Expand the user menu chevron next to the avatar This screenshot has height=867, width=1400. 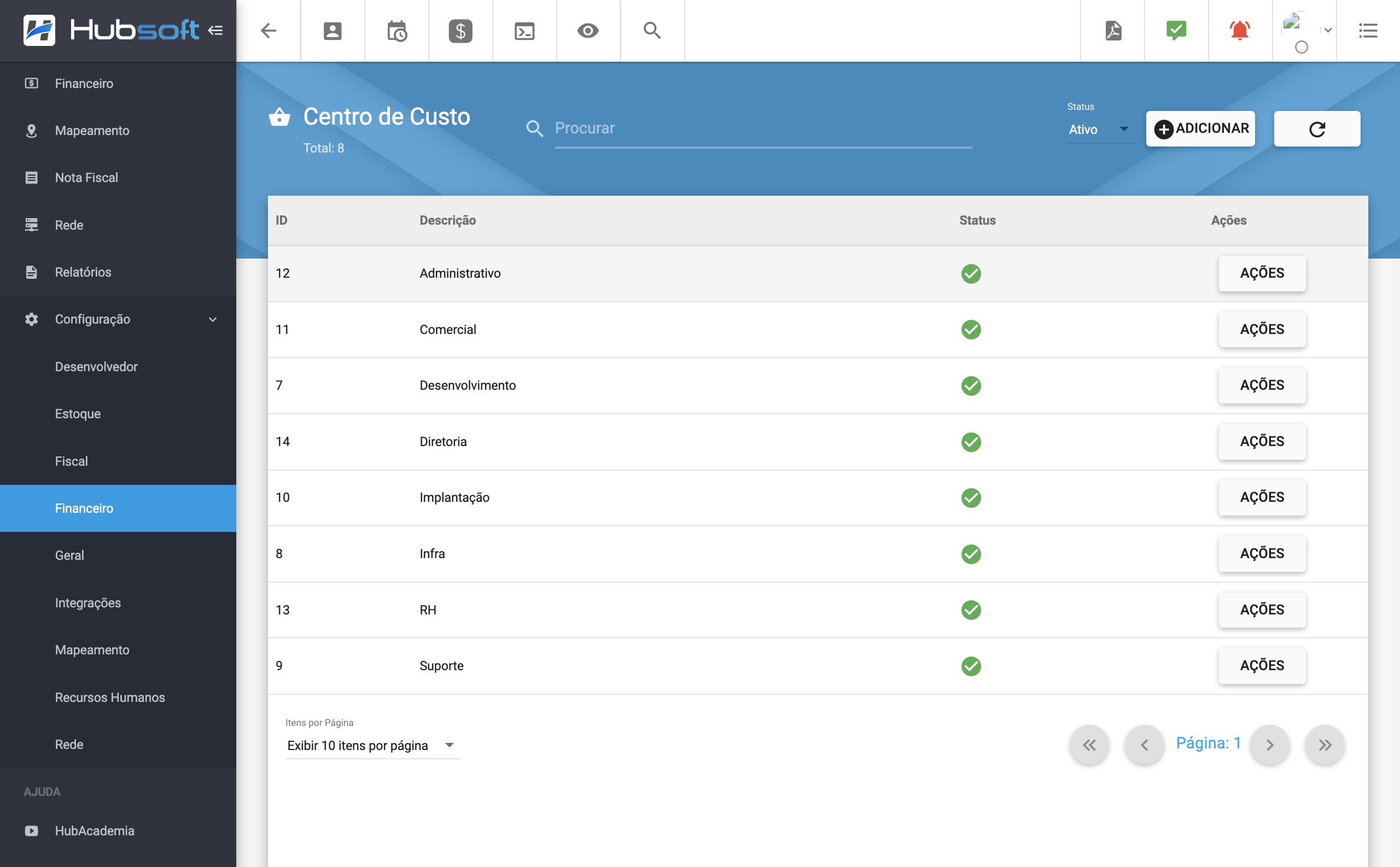[x=1328, y=31]
